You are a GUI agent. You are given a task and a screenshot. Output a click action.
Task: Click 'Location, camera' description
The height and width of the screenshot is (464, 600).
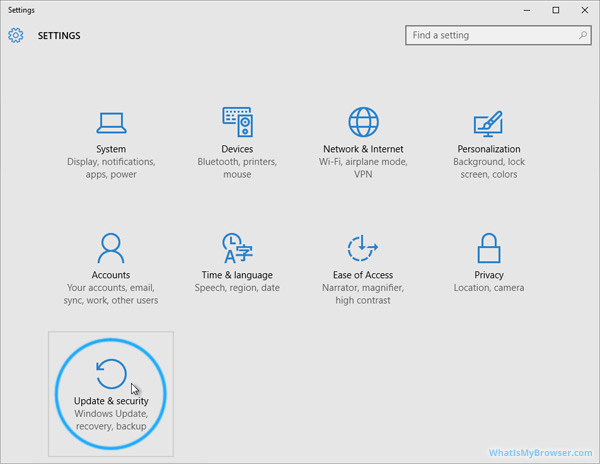[489, 288]
